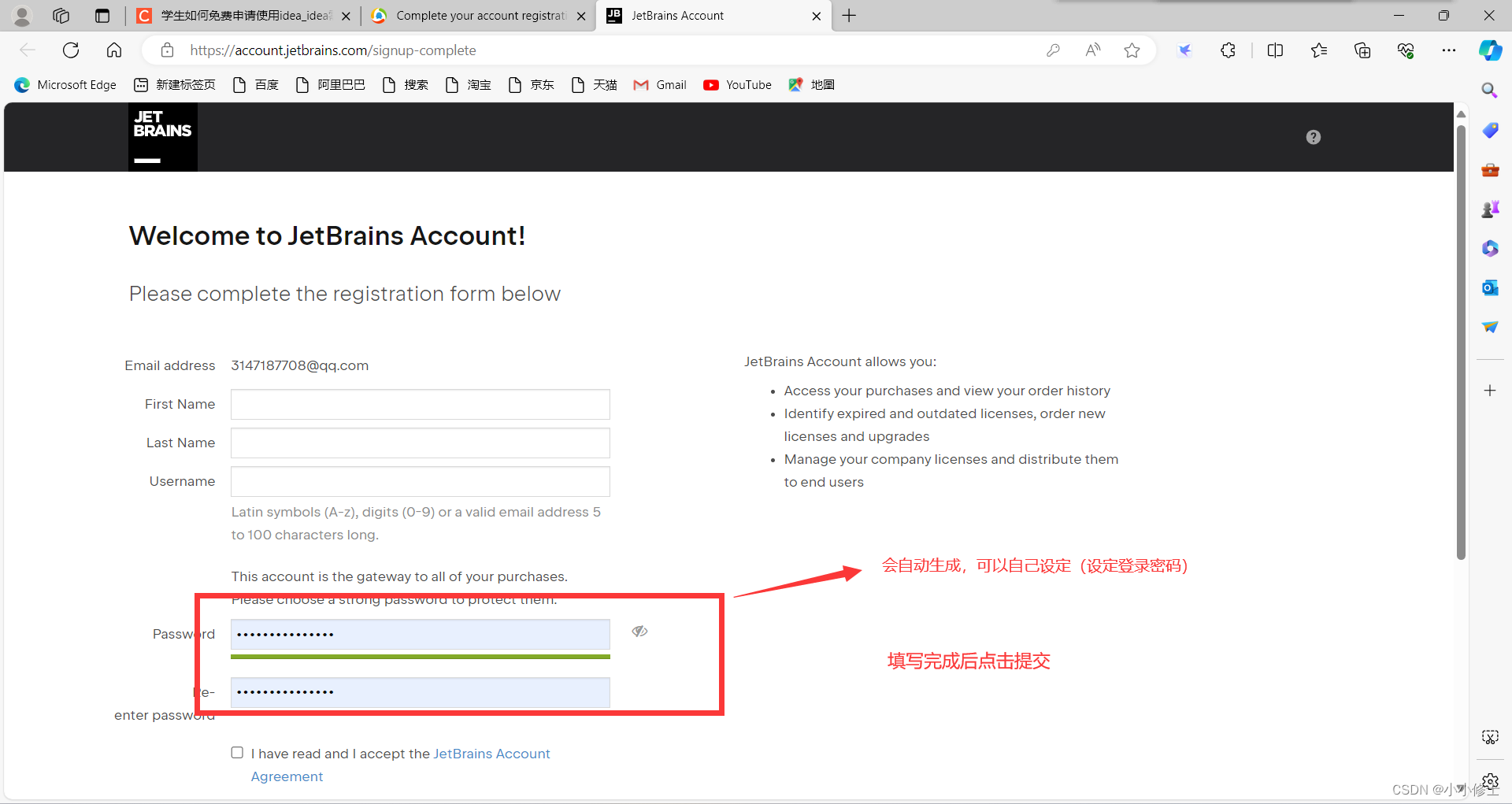Click the JetBrains logo in header
Screen dimensions: 1512x804
pos(163,137)
